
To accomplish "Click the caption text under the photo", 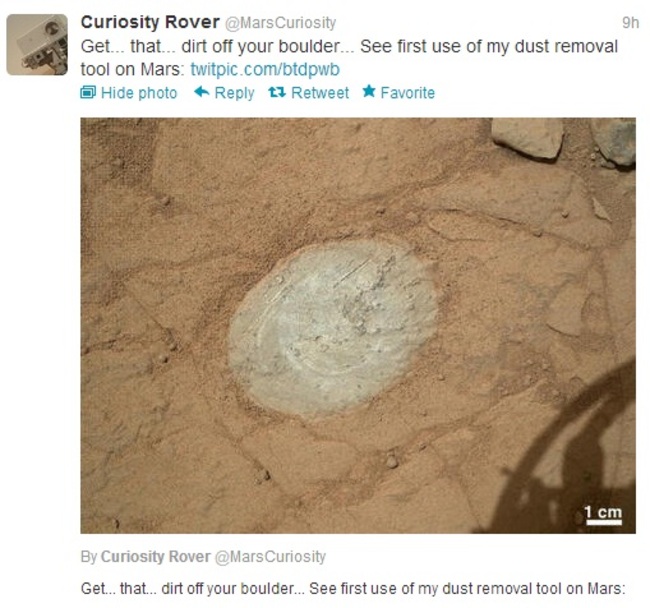I will pyautogui.click(x=353, y=588).
